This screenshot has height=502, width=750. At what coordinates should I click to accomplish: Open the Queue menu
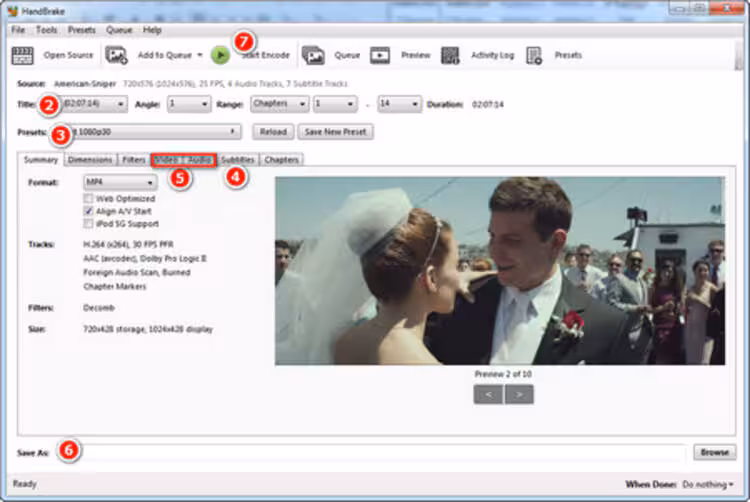click(x=119, y=30)
